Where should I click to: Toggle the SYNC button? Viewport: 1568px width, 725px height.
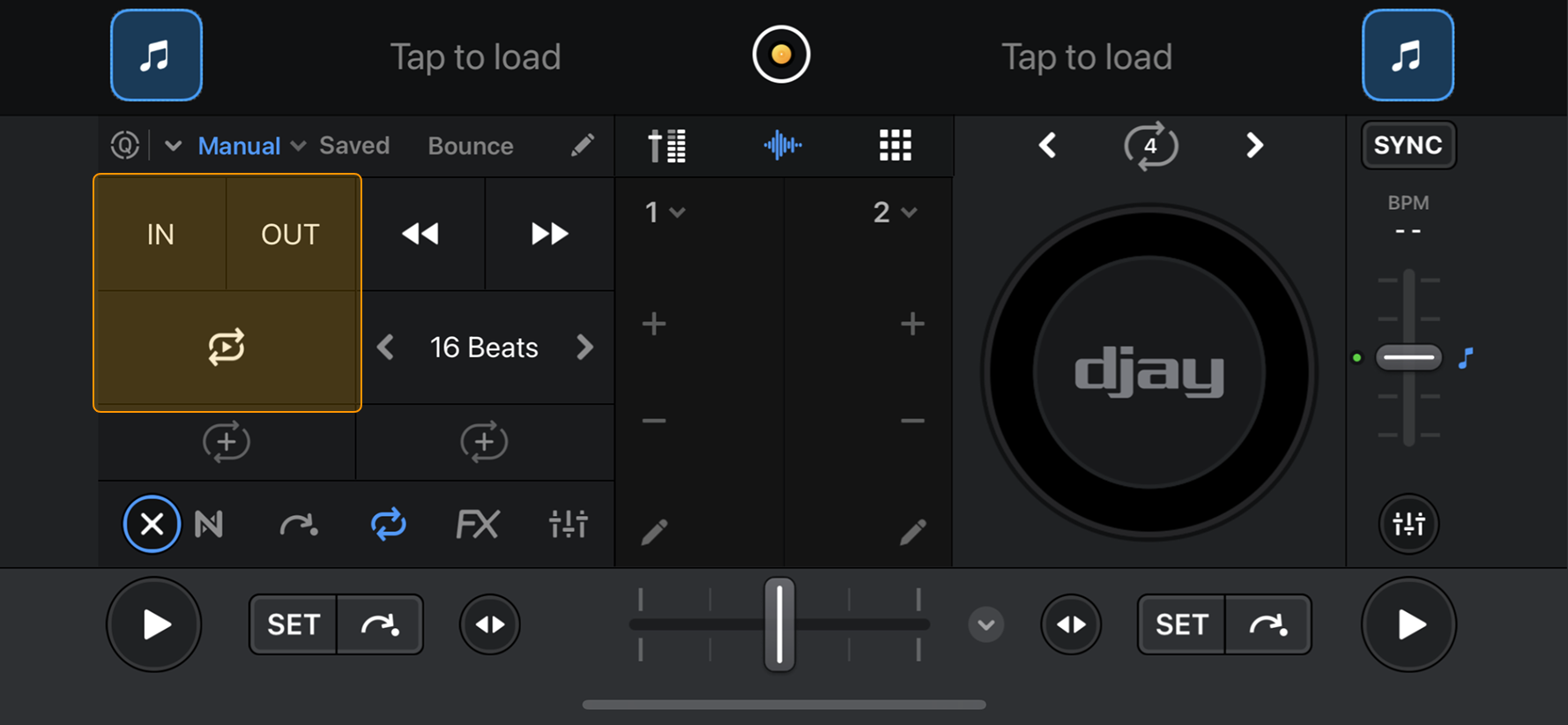pos(1408,146)
